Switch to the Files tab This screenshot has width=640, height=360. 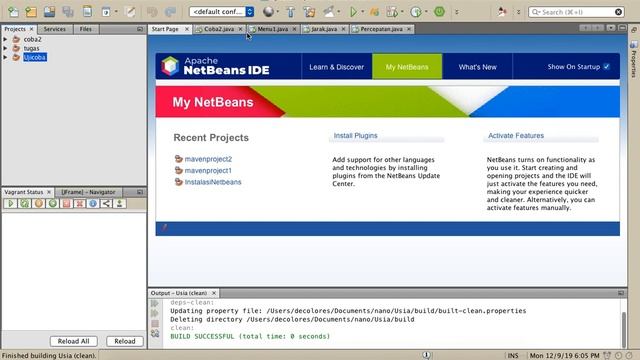point(86,29)
